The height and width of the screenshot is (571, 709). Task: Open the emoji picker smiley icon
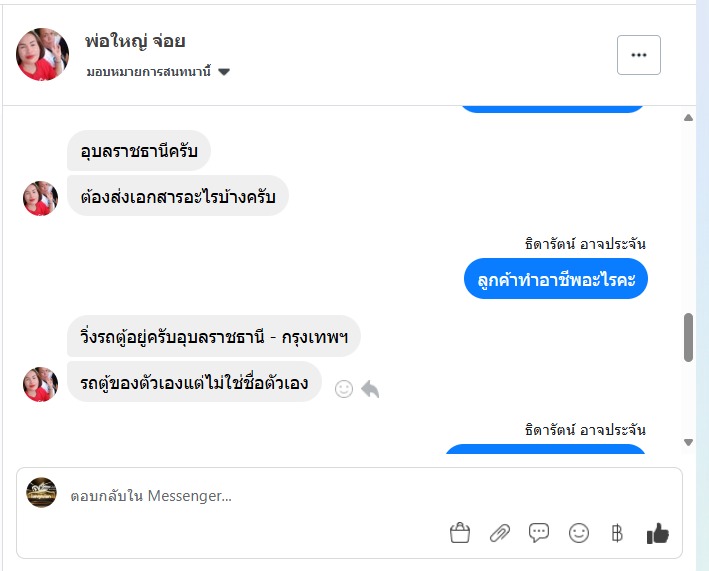[579, 534]
